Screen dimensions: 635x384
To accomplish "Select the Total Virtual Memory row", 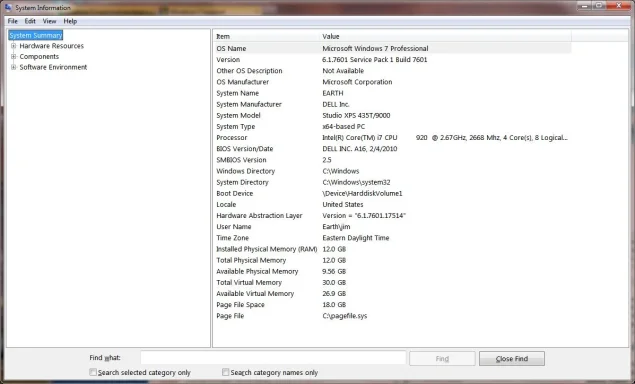I will (392, 282).
